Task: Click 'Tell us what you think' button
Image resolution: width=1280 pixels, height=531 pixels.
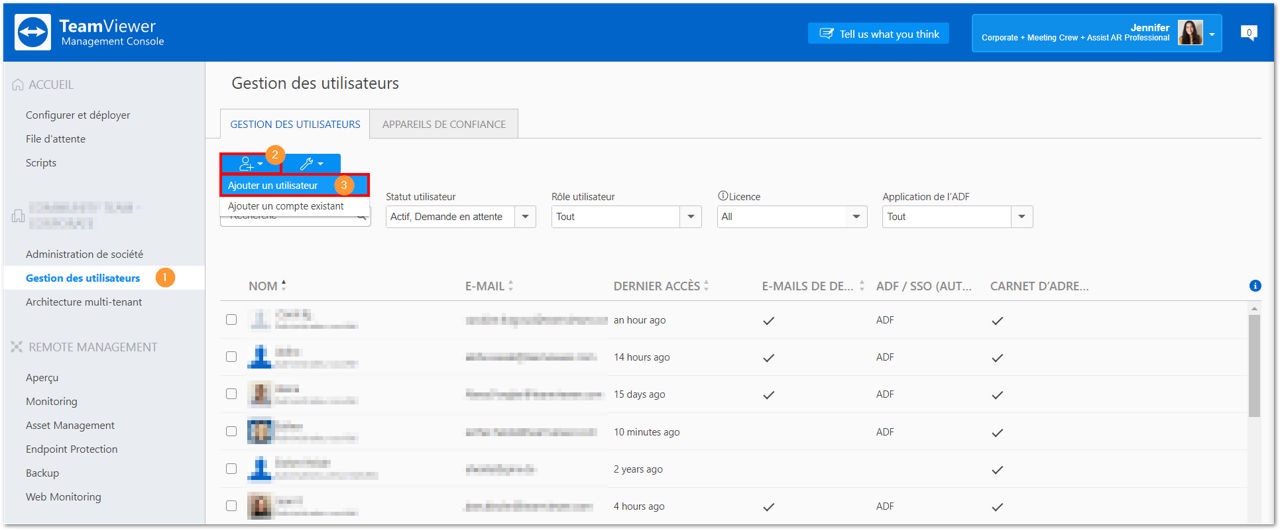Action: point(878,34)
